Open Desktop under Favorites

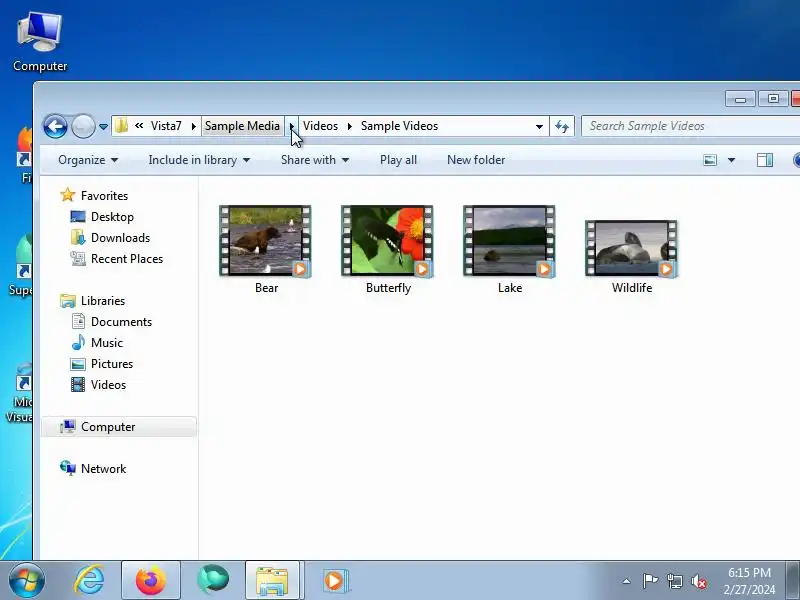click(x=112, y=217)
